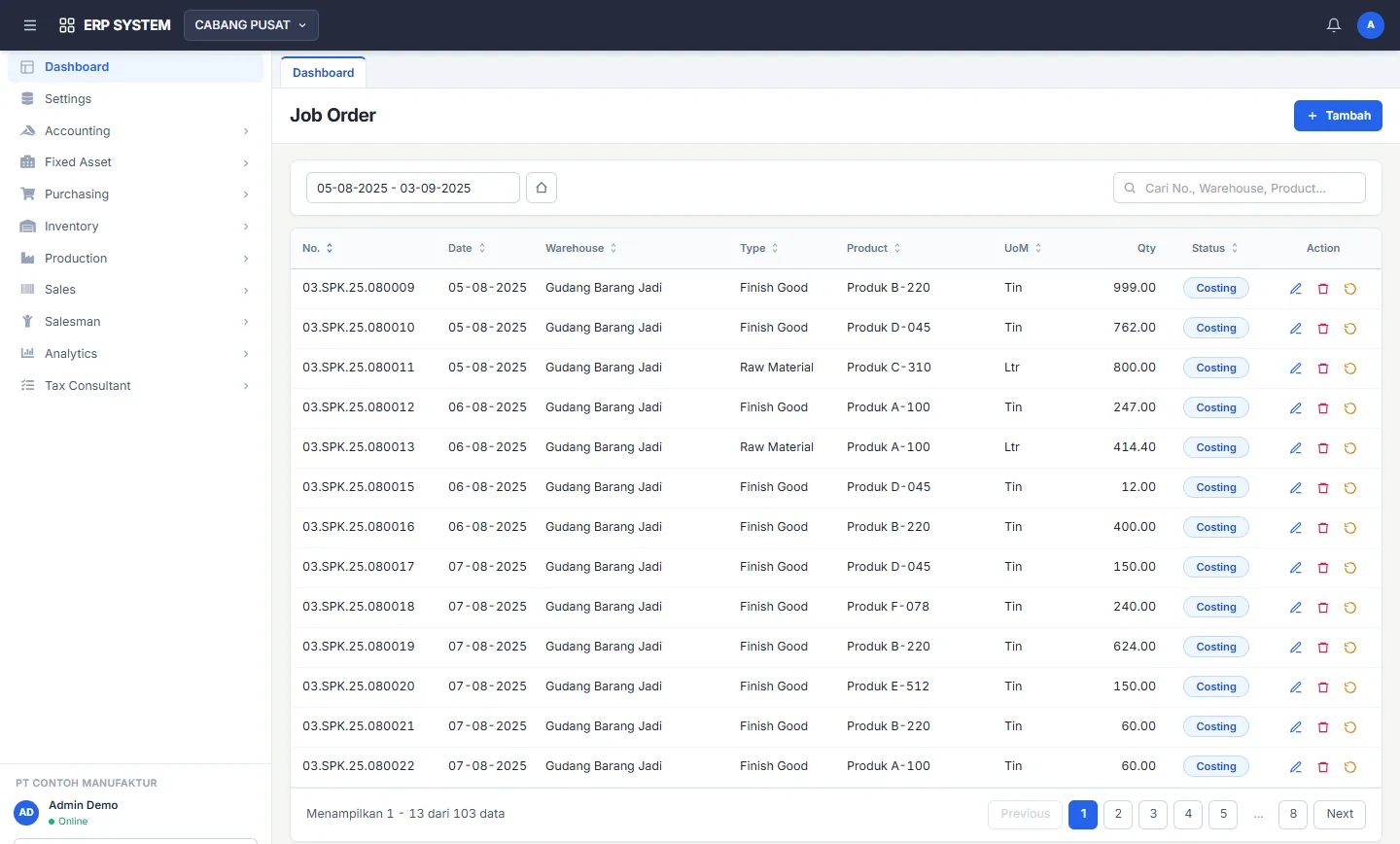Expand the Sales menu
This screenshot has height=844, width=1400.
coord(136,290)
